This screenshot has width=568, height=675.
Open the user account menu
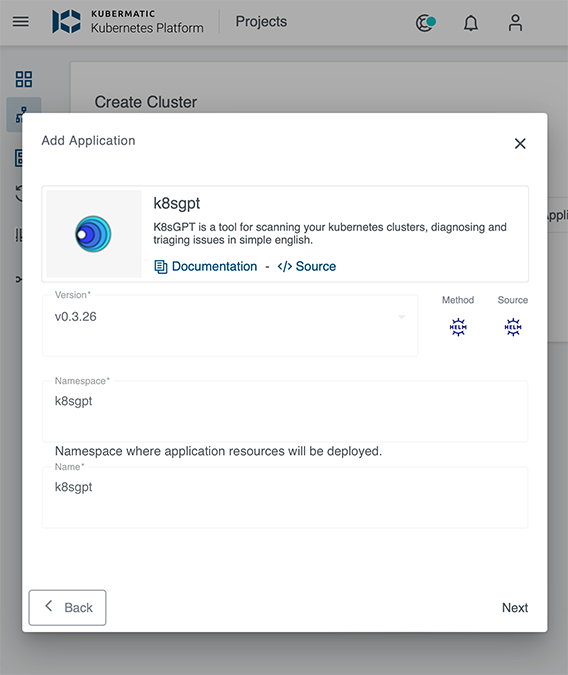pos(515,23)
